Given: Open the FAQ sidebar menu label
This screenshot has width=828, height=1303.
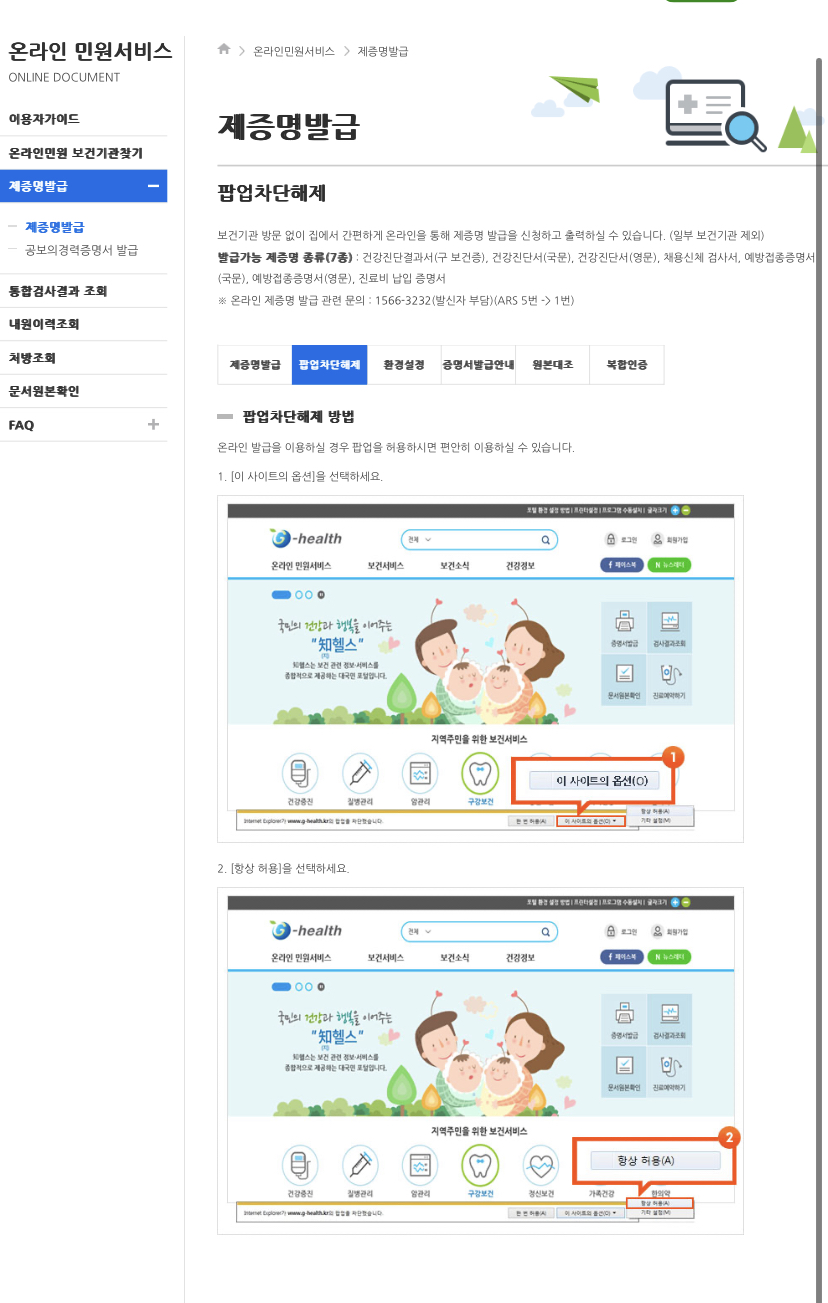Looking at the screenshot, I should [x=21, y=425].
